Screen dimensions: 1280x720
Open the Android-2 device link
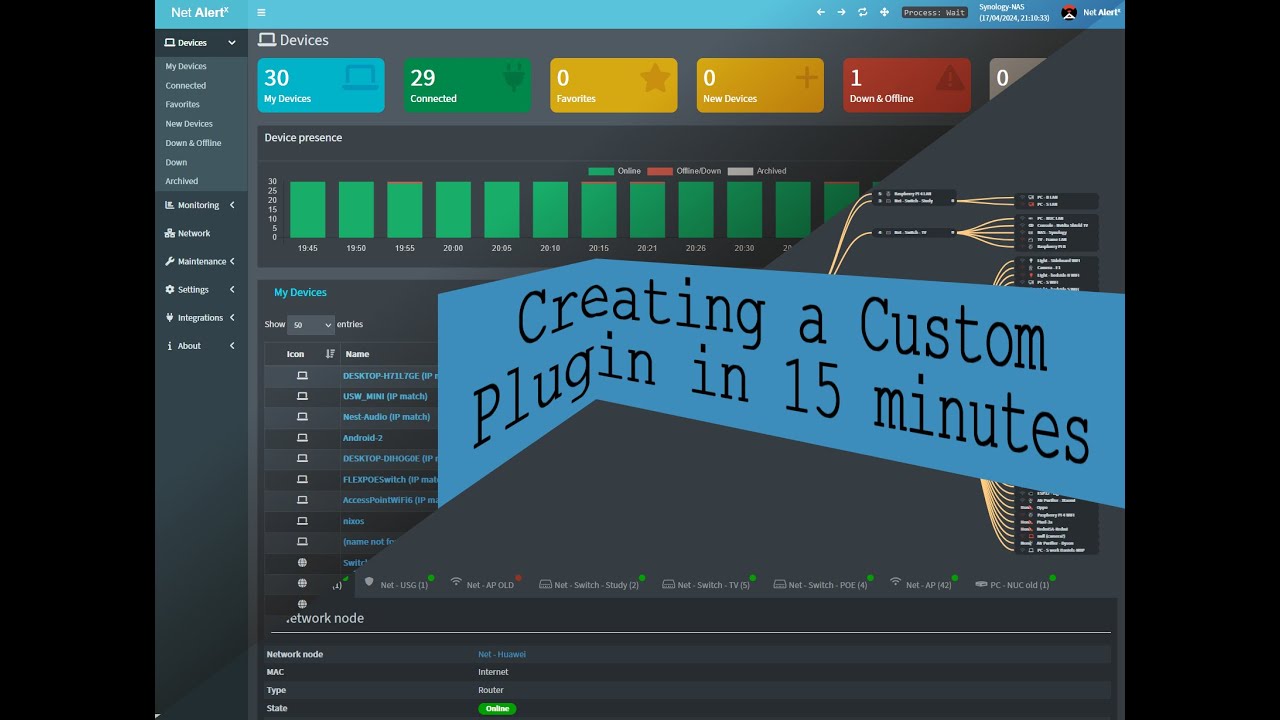[363, 438]
